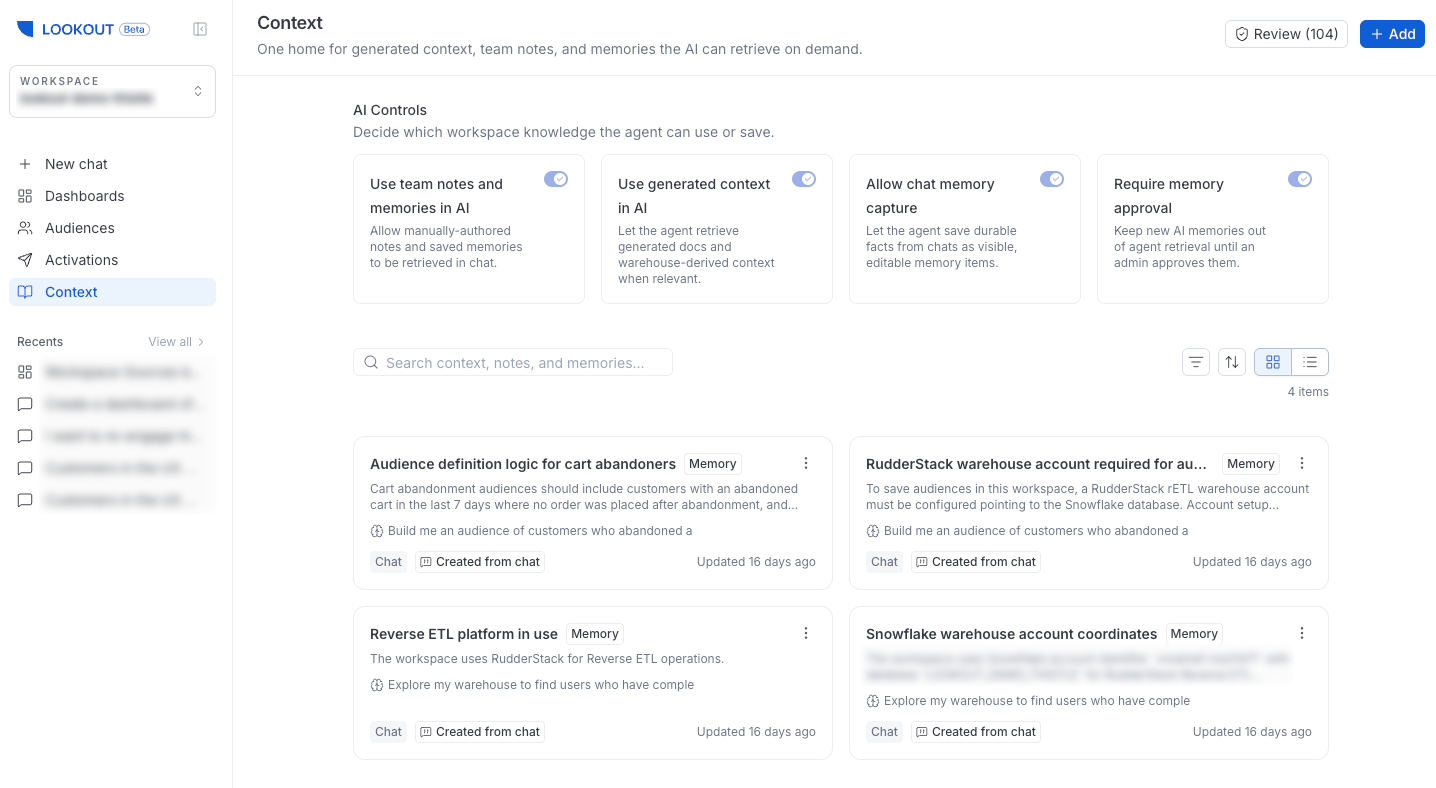1436x788 pixels.
Task: Open first recent item with dashboard icon
Action: (x=112, y=372)
